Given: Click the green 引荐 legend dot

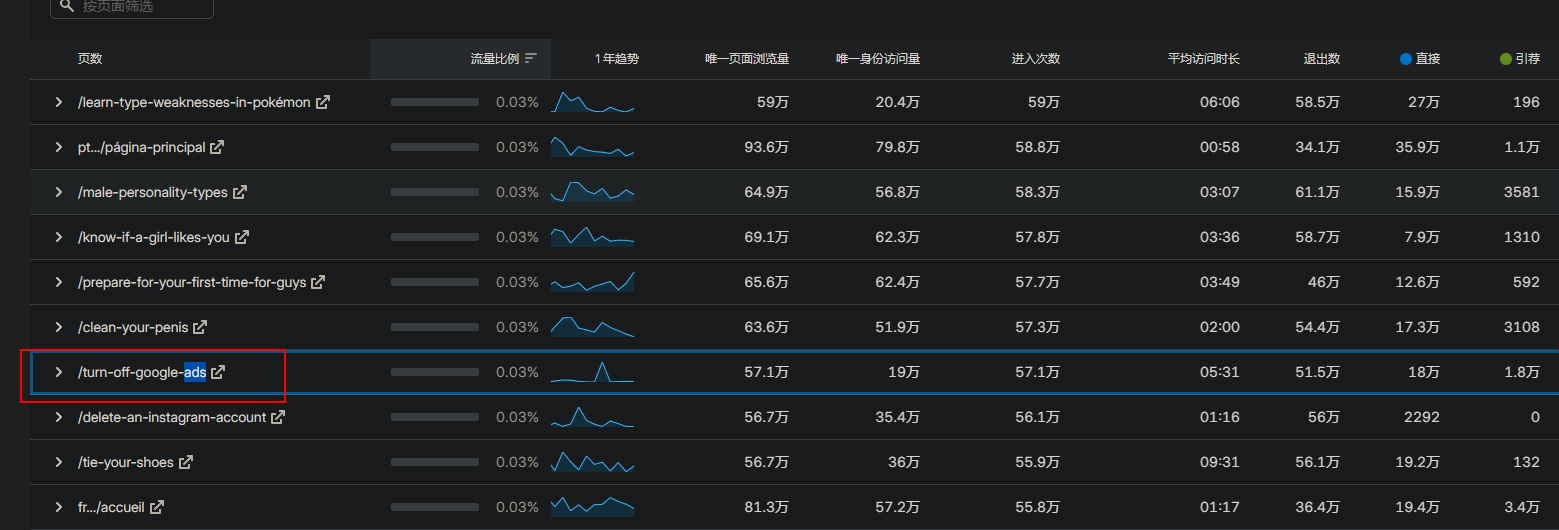Looking at the screenshot, I should (x=1506, y=59).
